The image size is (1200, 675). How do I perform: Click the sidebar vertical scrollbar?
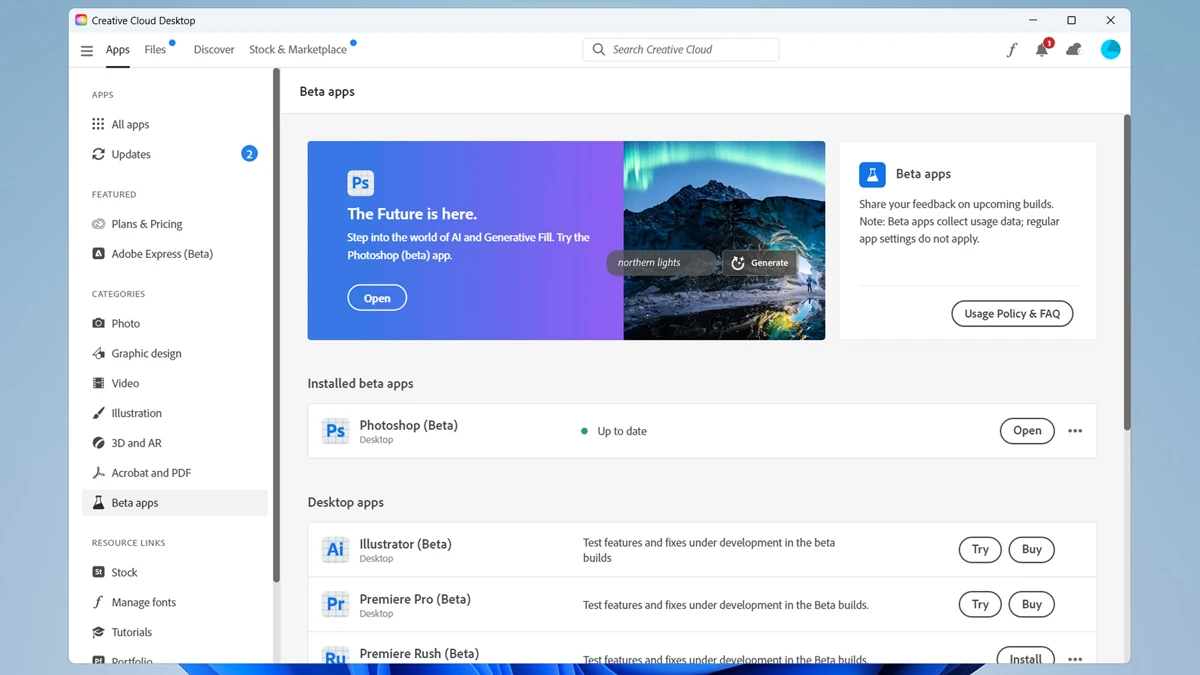pos(276,324)
